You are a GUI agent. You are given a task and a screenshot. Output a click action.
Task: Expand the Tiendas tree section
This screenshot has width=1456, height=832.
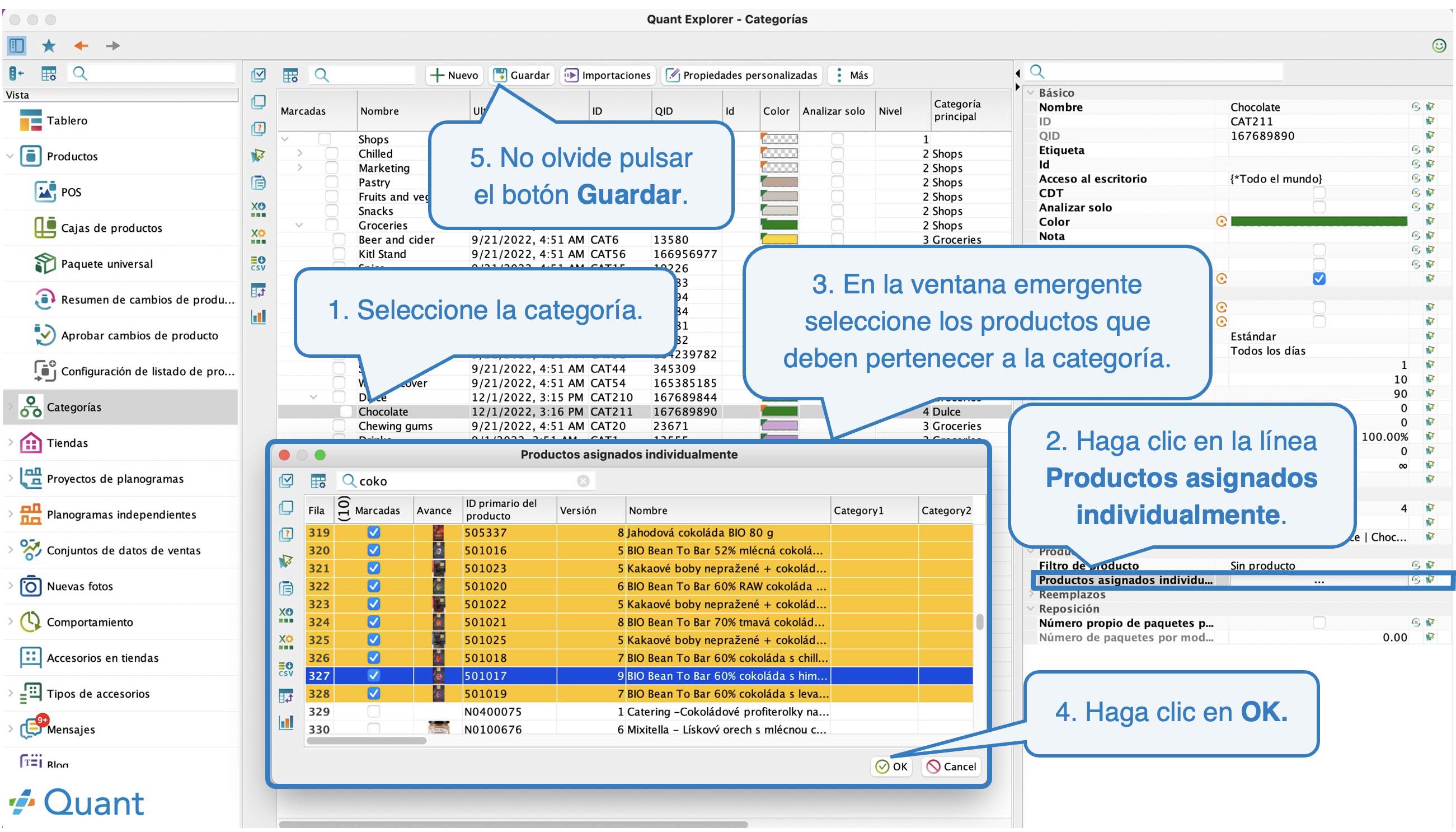(10, 443)
